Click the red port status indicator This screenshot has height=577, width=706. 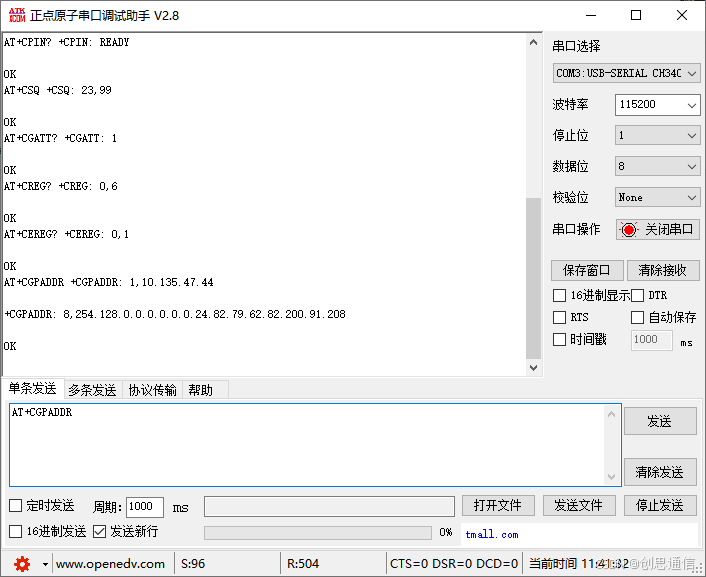pyautogui.click(x=629, y=230)
